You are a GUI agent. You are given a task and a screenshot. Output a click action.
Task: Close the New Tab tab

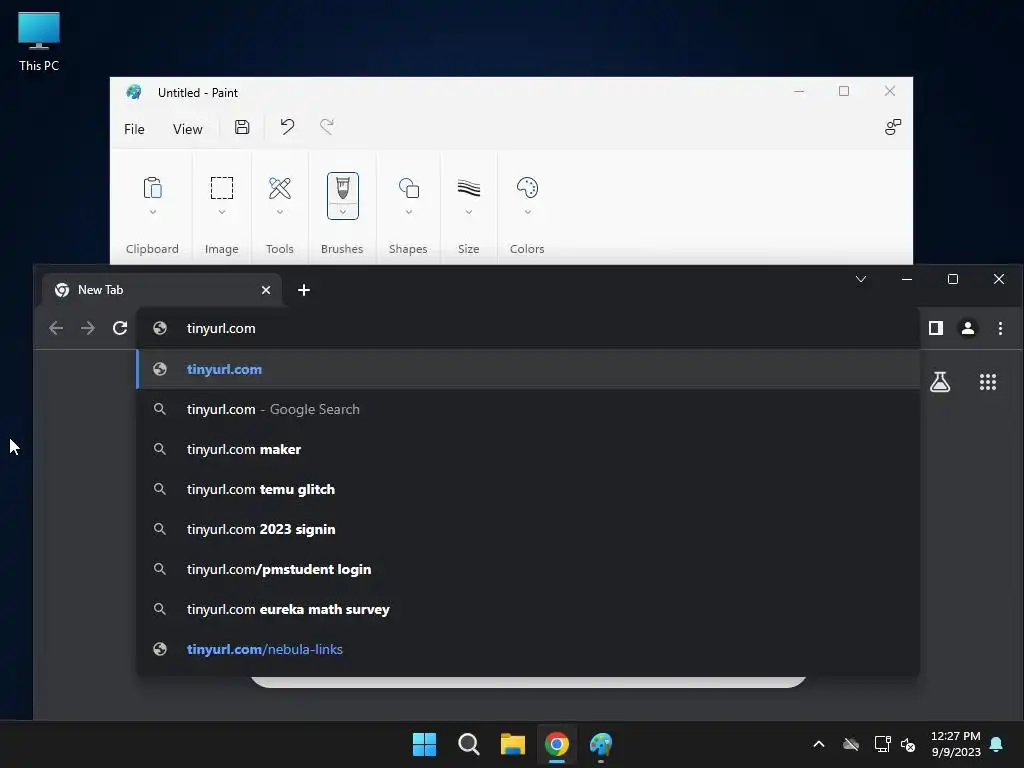pyautogui.click(x=266, y=290)
